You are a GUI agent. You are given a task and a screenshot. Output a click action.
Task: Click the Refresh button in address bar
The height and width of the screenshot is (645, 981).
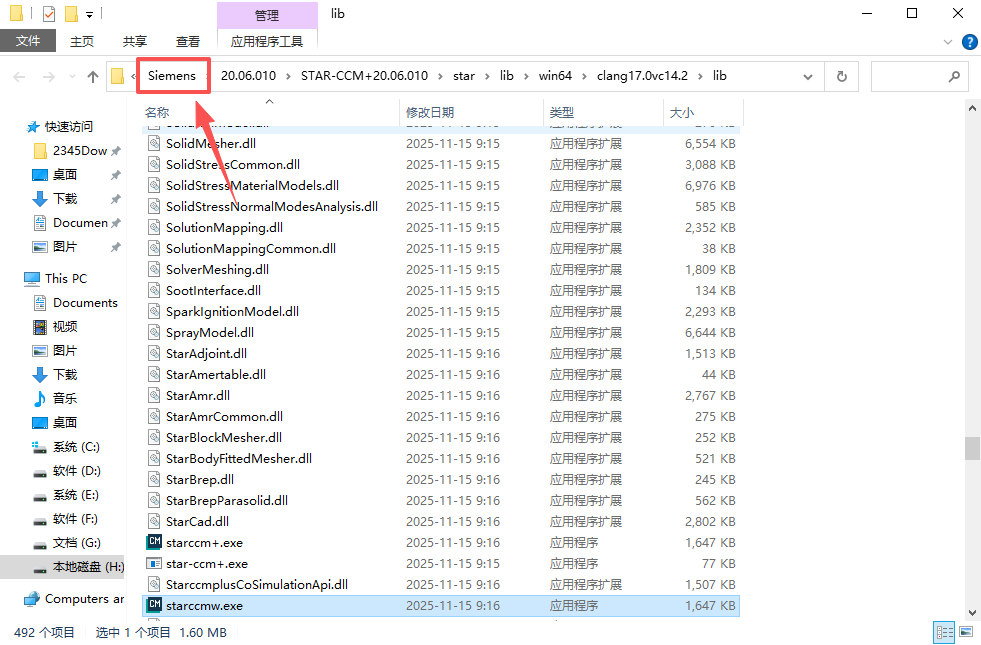point(841,77)
